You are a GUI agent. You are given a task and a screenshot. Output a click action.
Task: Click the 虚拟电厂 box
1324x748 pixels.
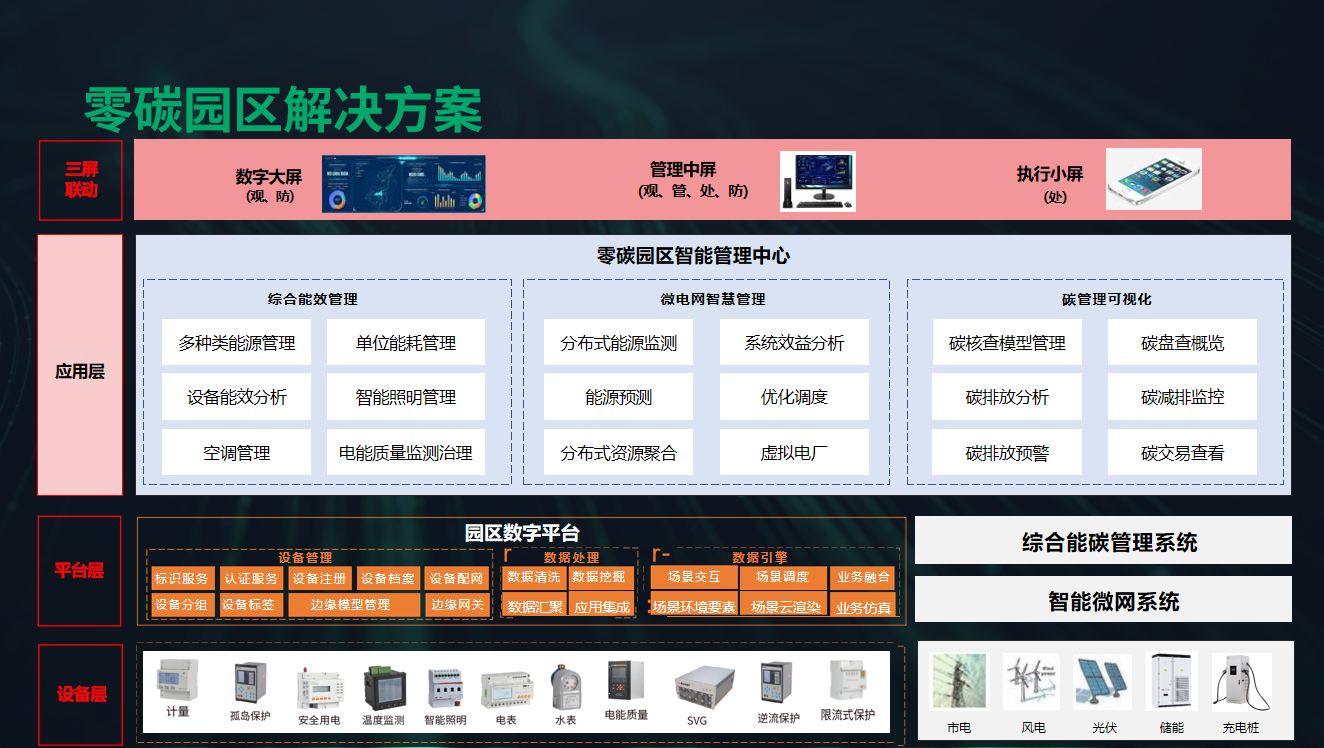click(794, 453)
